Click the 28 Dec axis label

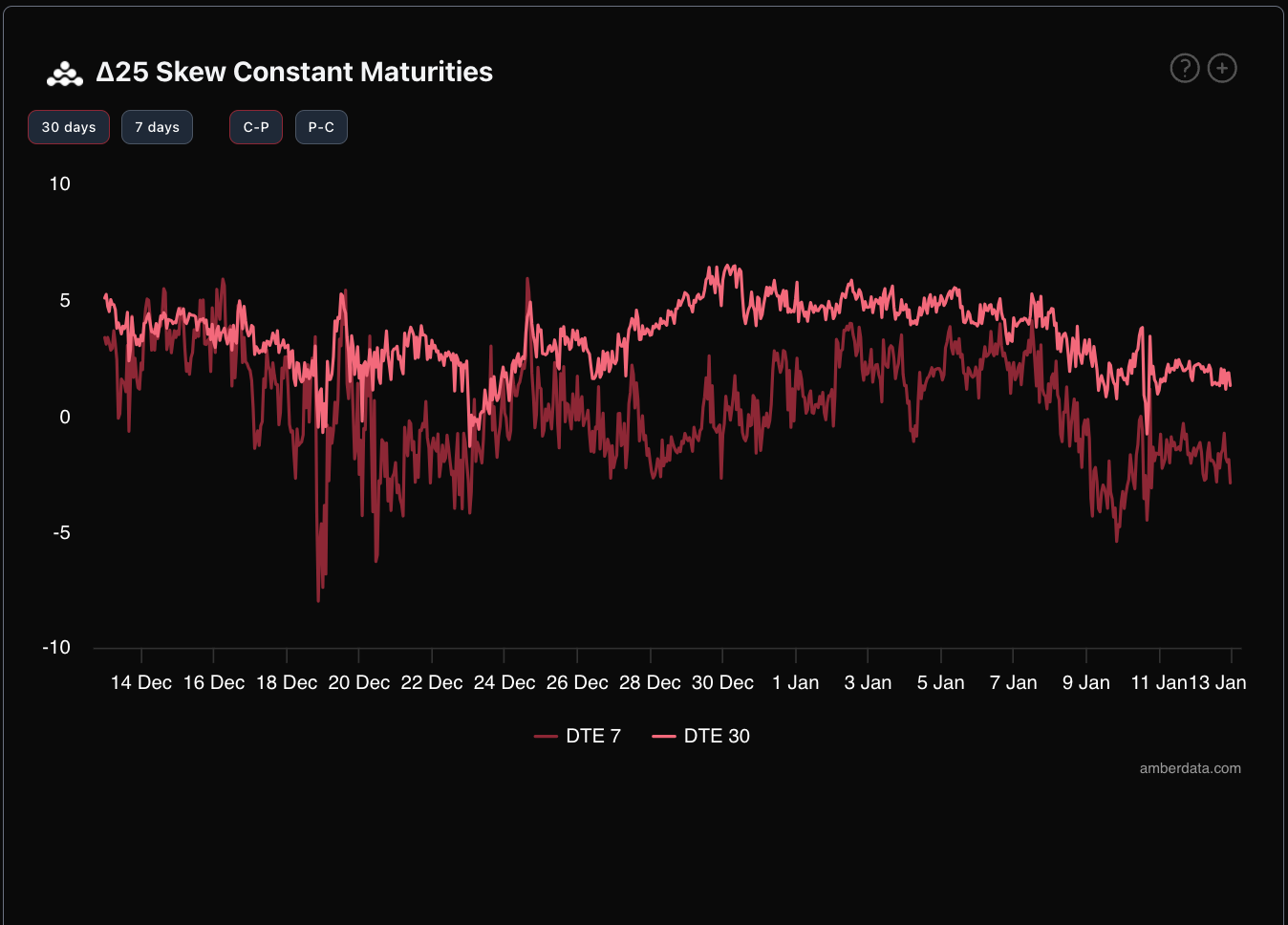(x=650, y=682)
